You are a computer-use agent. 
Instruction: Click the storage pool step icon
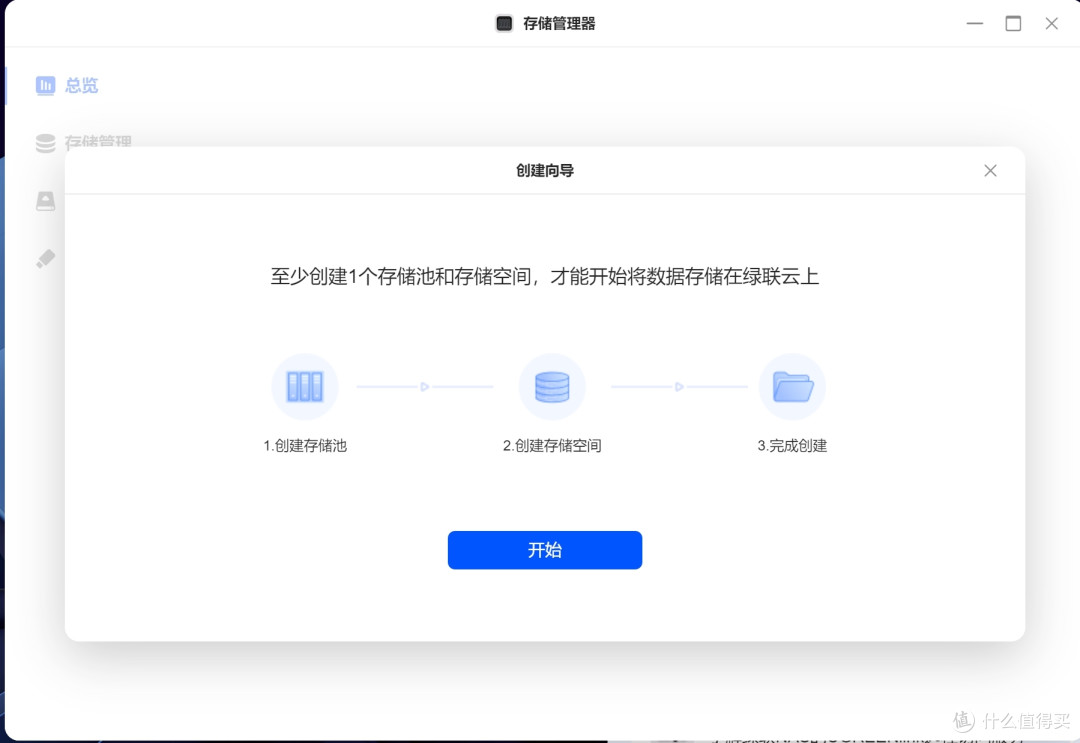305,387
